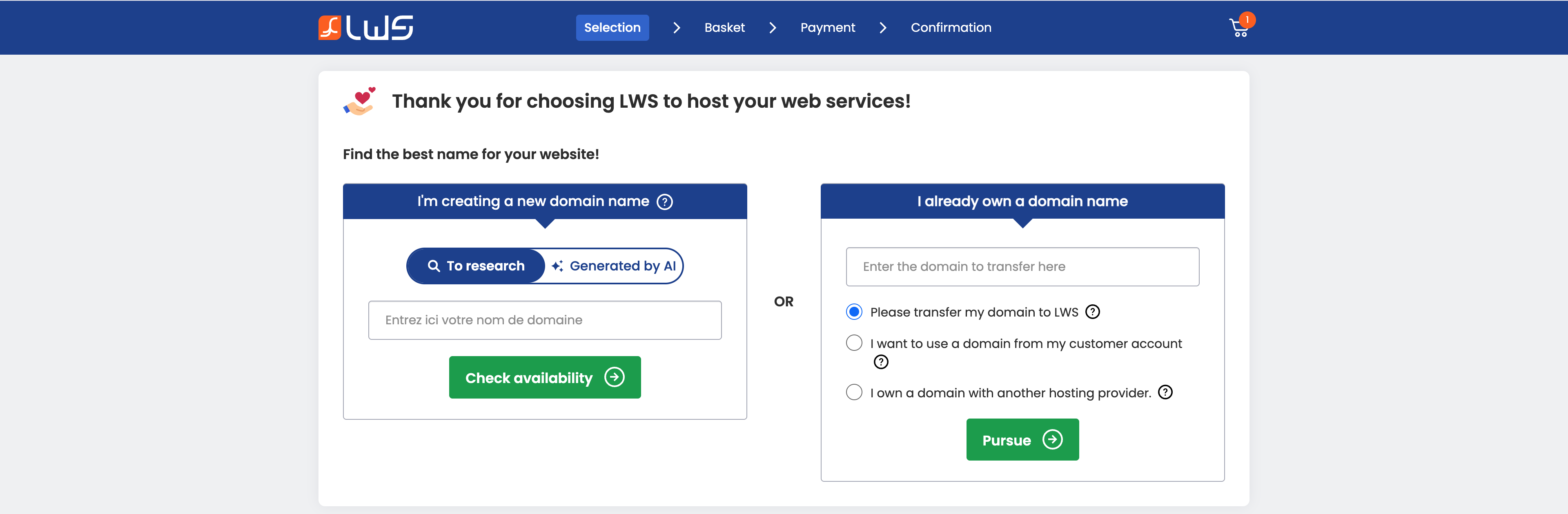Viewport: 1568px width, 514px height.
Task: Choose I own a domain with another hosting provider
Action: pos(854,392)
